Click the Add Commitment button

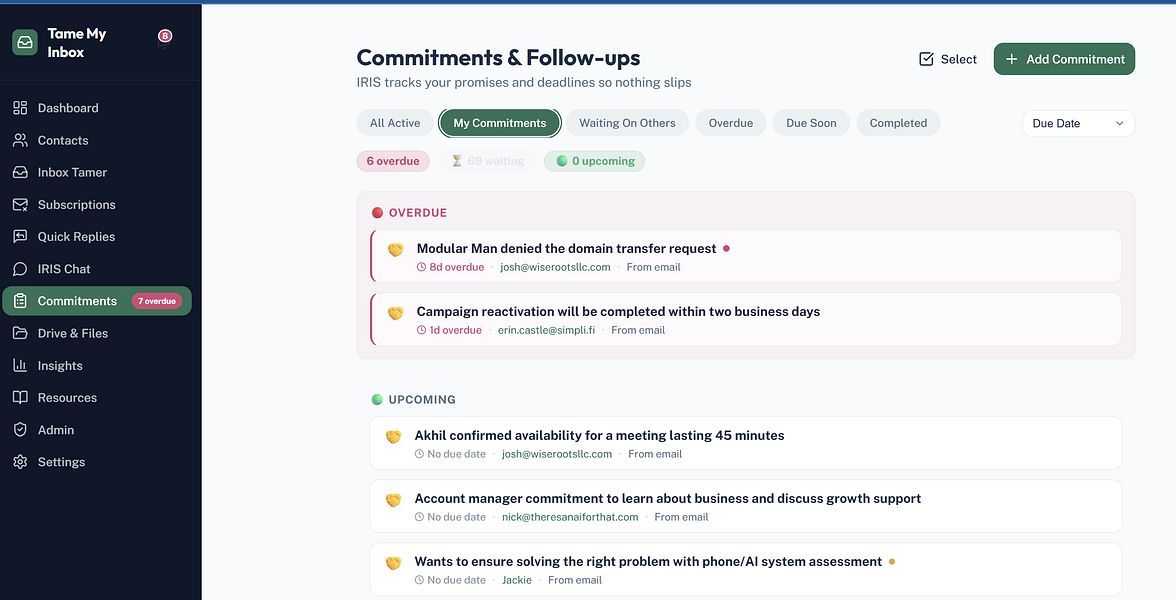tap(1064, 59)
